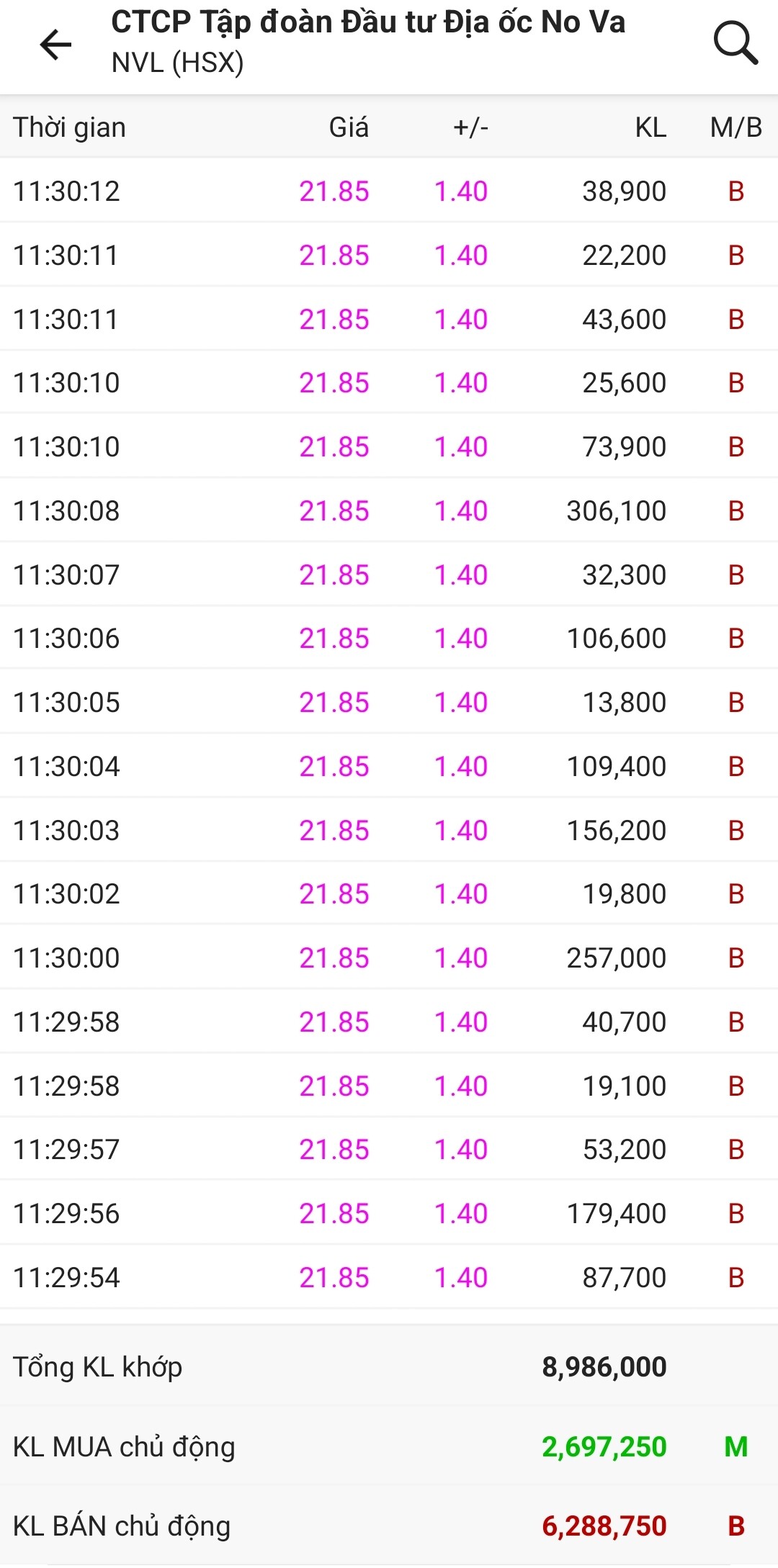Click the red B indicator in summary

pos(735,1526)
